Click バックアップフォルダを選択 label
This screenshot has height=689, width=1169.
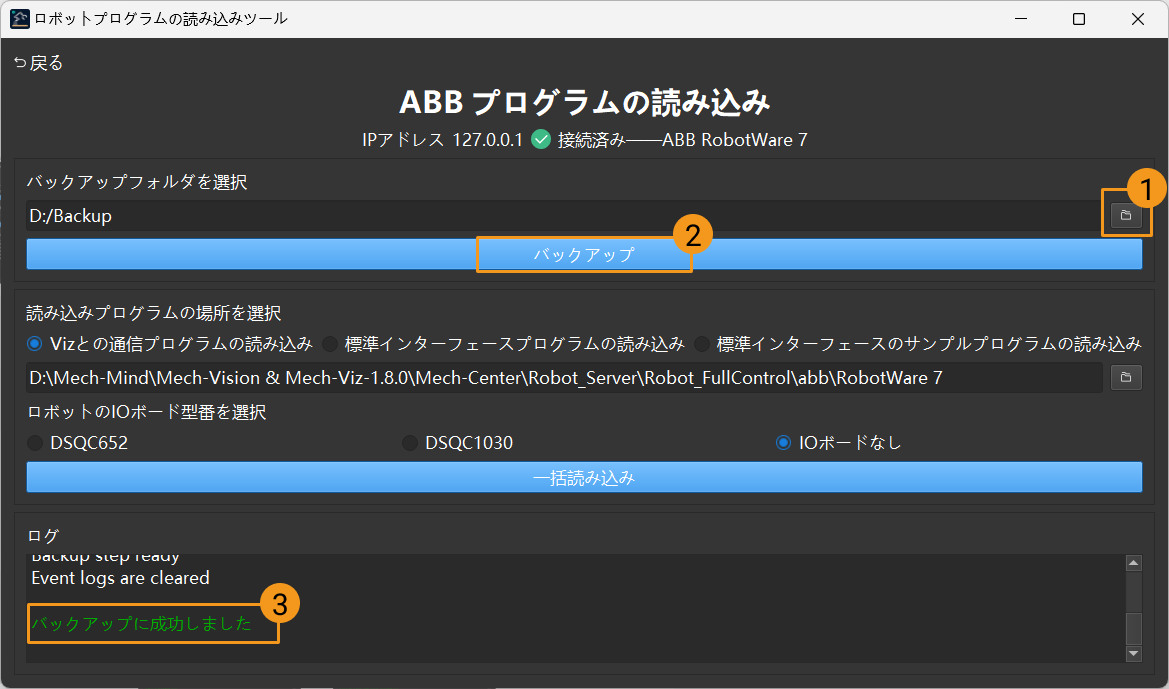coord(136,182)
